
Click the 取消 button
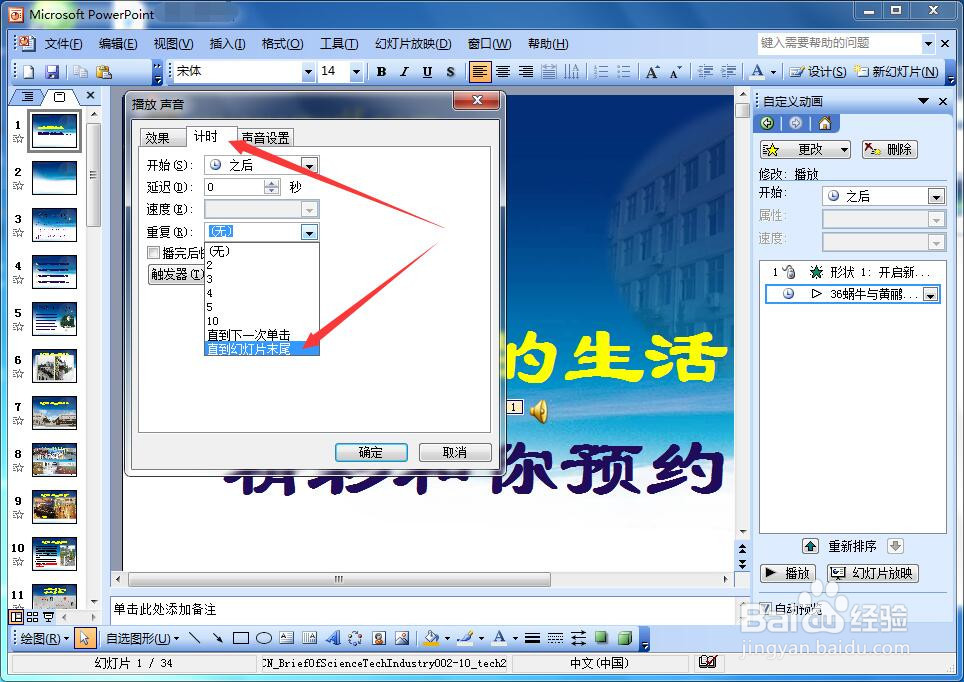(x=455, y=453)
